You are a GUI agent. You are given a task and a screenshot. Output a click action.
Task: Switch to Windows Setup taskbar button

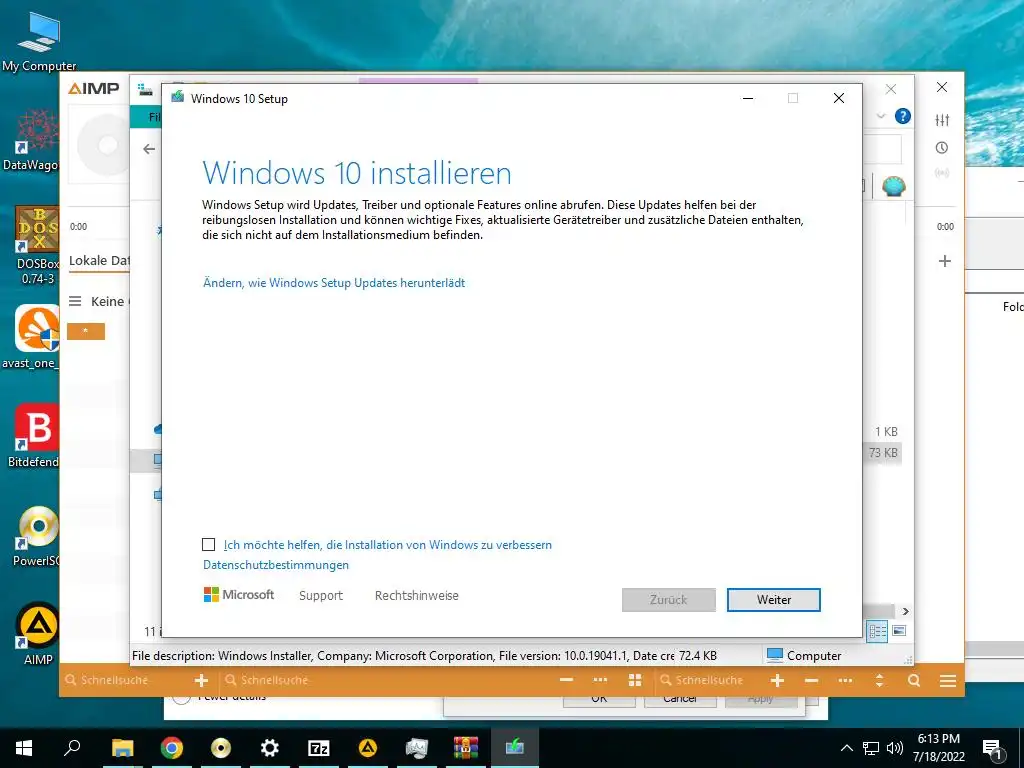click(x=515, y=748)
